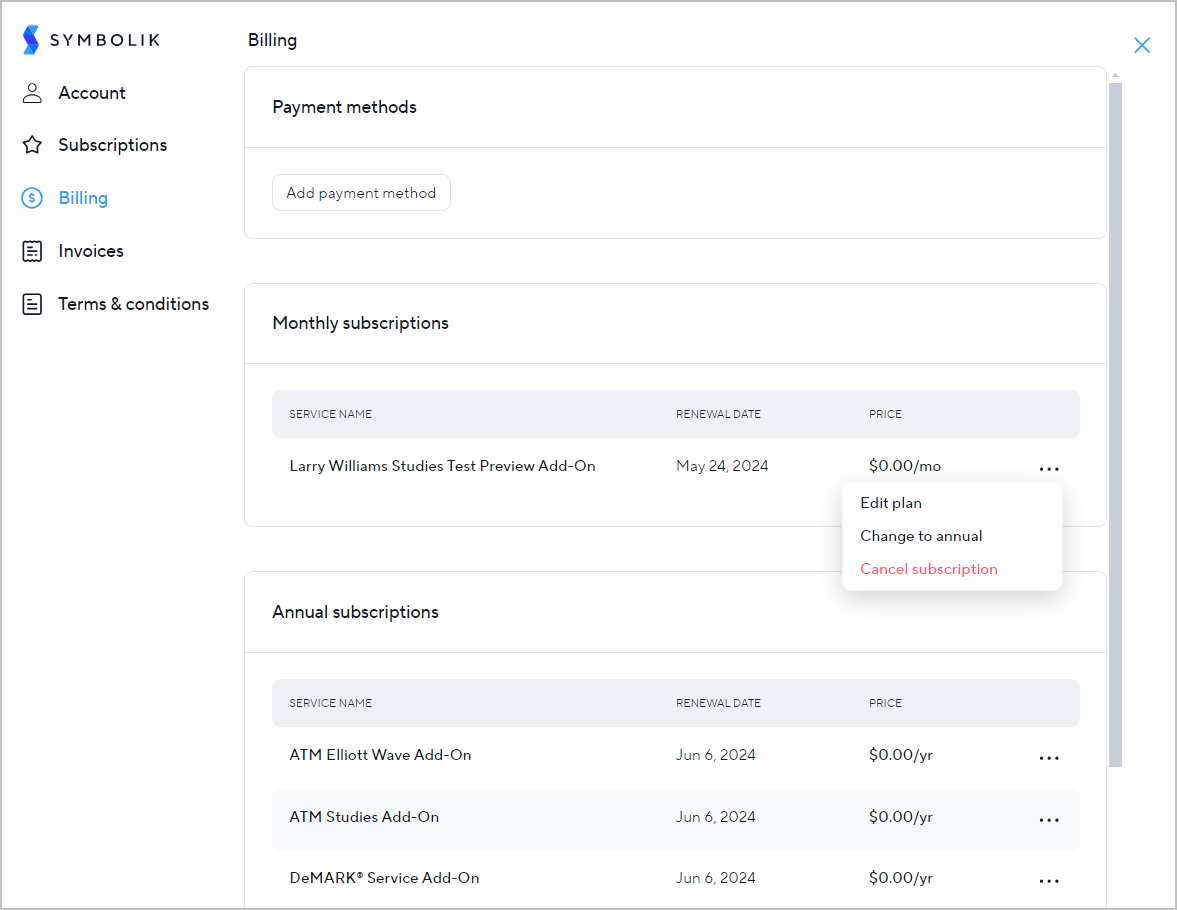Image resolution: width=1177 pixels, height=910 pixels.
Task: Close the Billing settings panel
Action: [x=1142, y=45]
